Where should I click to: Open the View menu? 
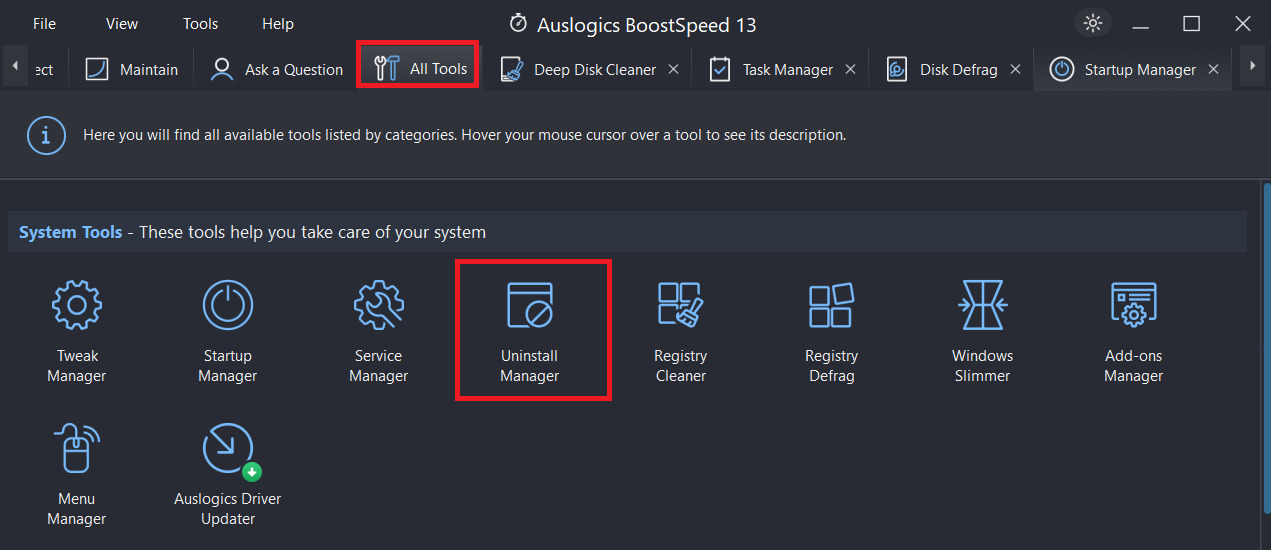[x=122, y=23]
